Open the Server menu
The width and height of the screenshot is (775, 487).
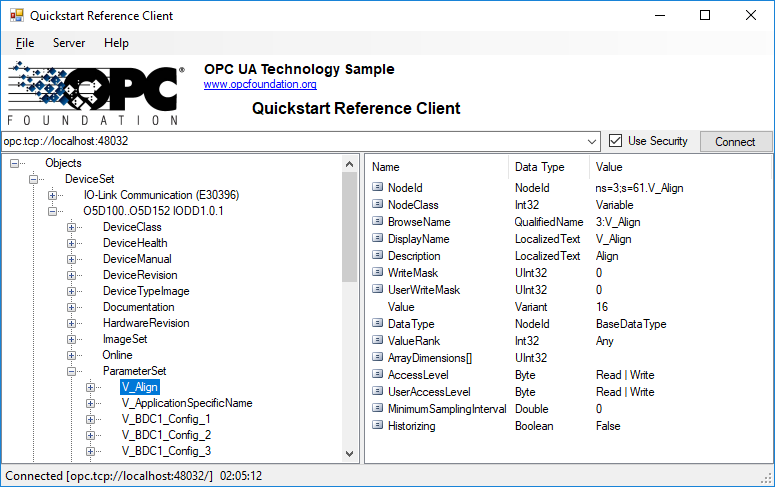[69, 43]
